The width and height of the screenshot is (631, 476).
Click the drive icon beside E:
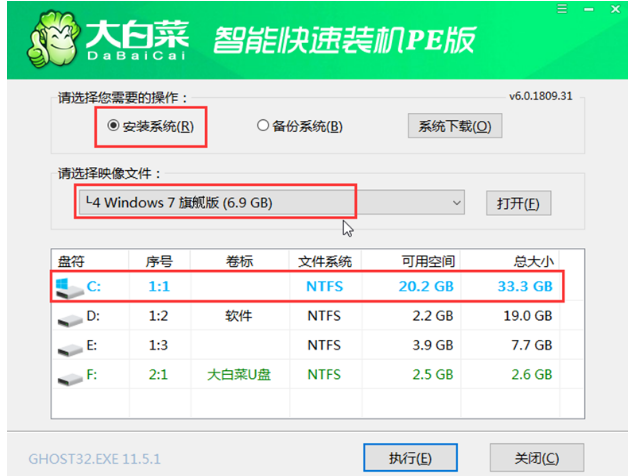[70, 349]
